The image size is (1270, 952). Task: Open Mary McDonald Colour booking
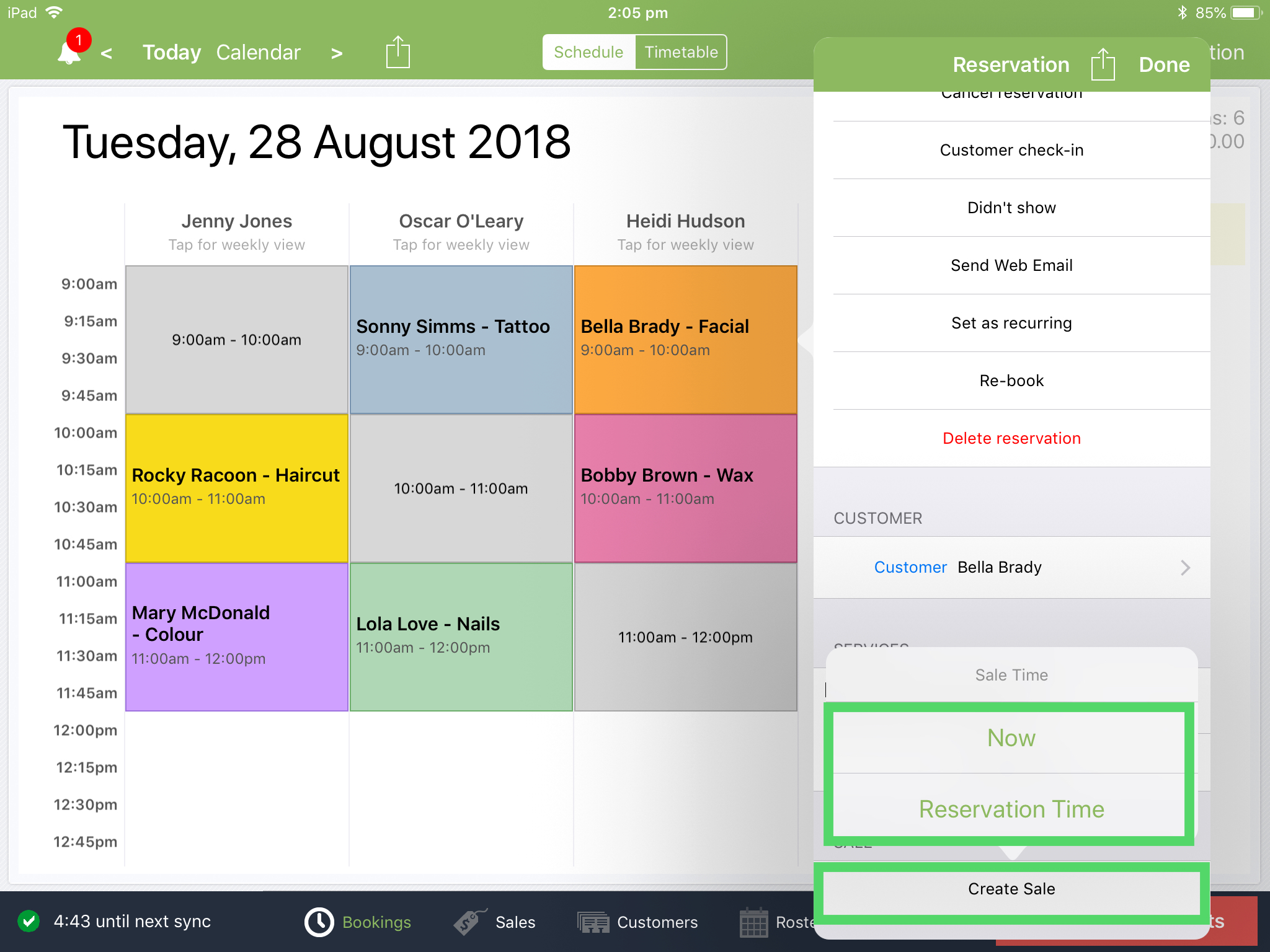(x=237, y=637)
